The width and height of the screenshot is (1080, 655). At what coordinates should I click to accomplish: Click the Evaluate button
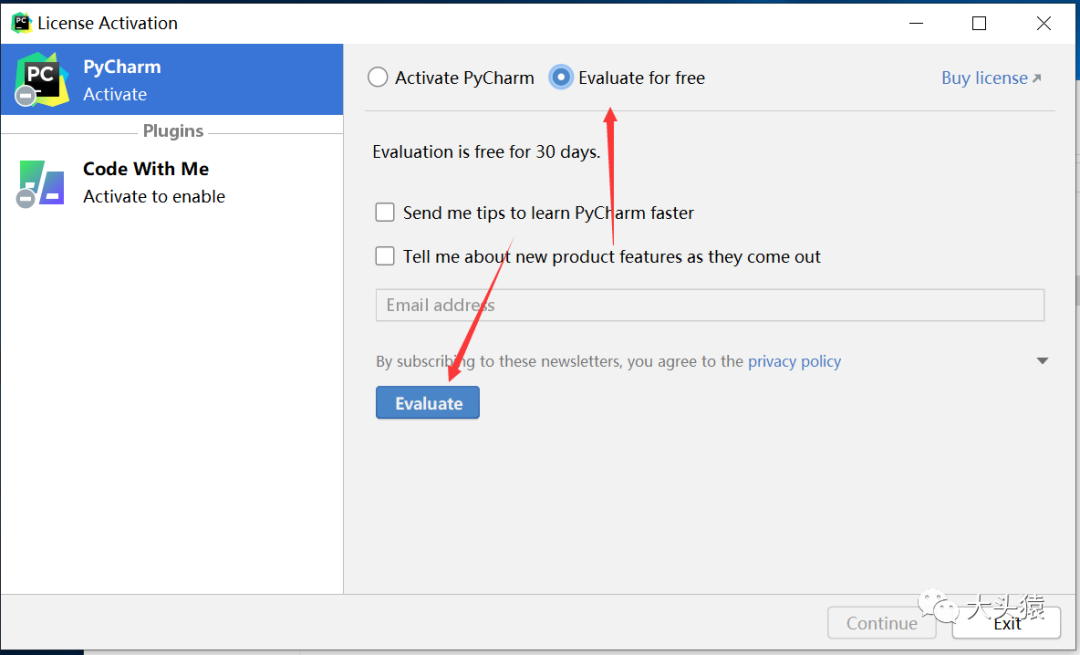tap(428, 403)
